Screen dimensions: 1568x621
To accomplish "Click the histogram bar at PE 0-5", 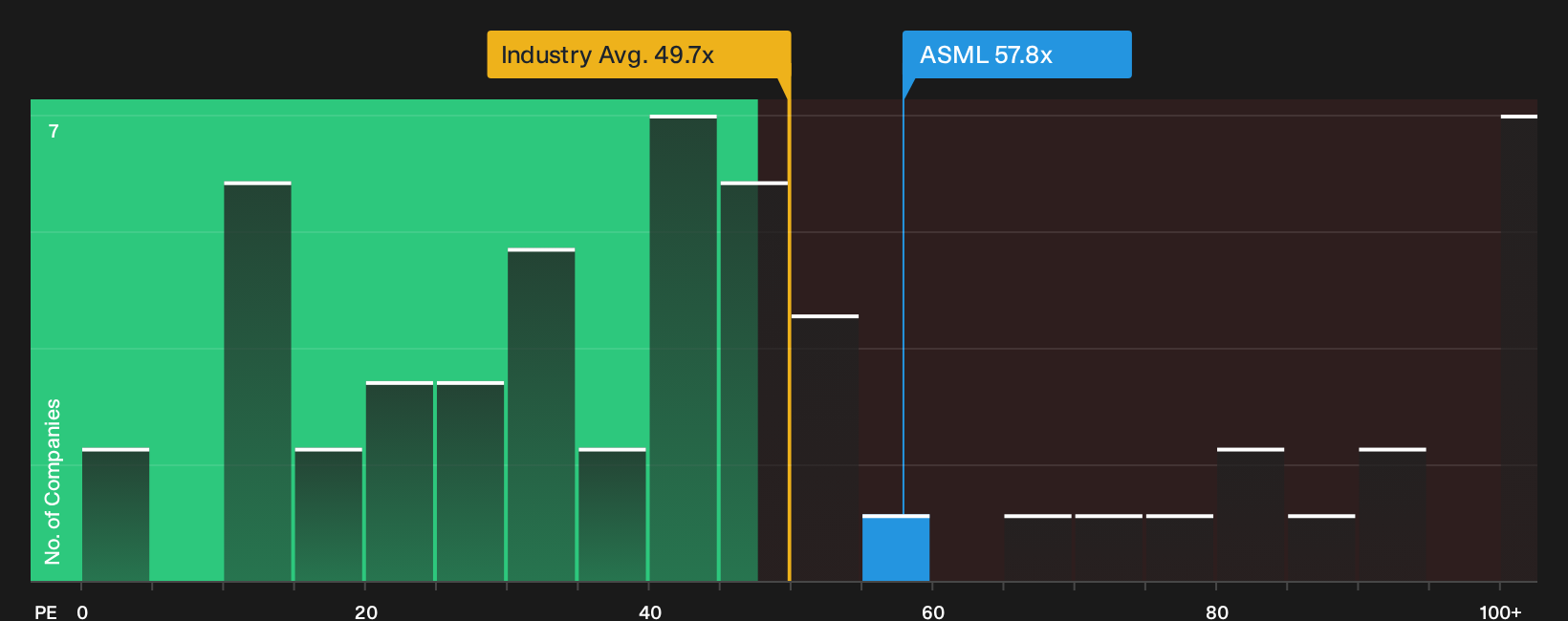I will [116, 515].
